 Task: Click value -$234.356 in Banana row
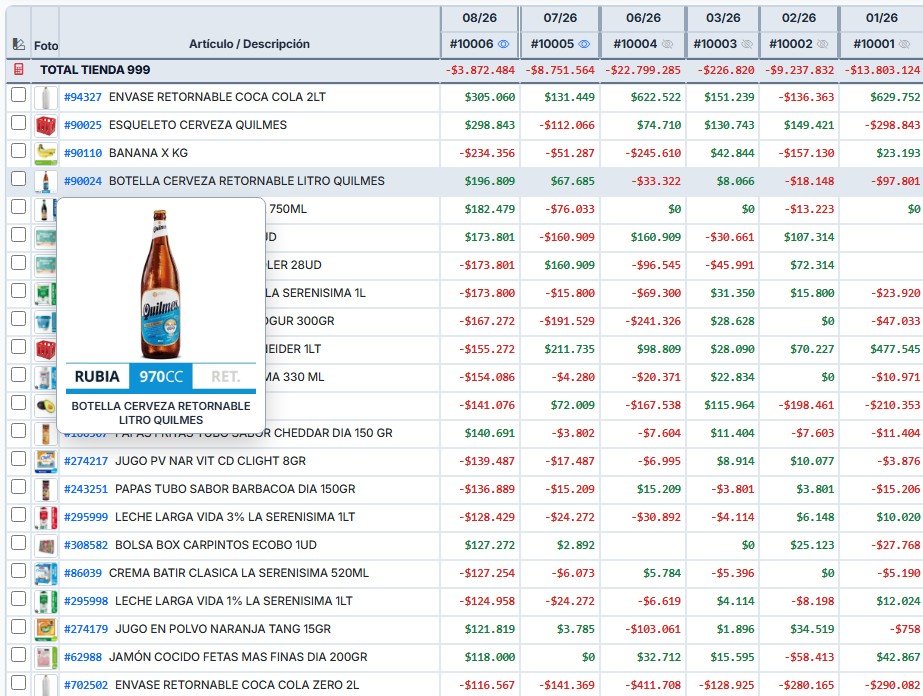(487, 153)
